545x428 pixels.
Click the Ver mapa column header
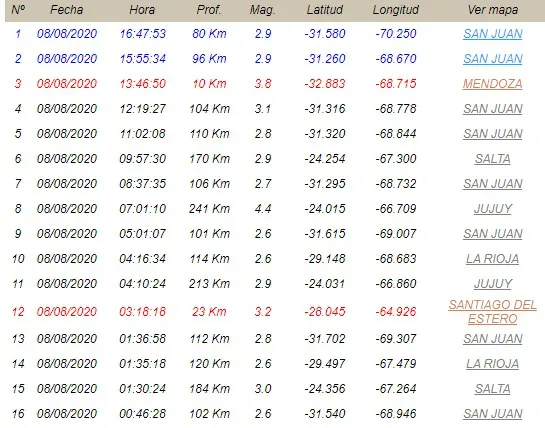coord(493,10)
